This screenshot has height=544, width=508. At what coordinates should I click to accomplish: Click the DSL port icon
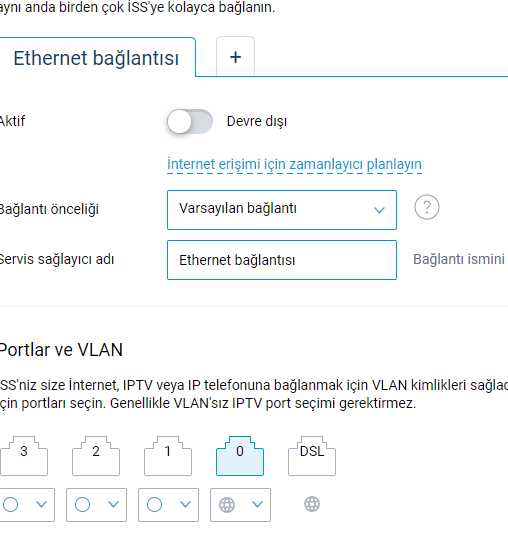(x=312, y=456)
